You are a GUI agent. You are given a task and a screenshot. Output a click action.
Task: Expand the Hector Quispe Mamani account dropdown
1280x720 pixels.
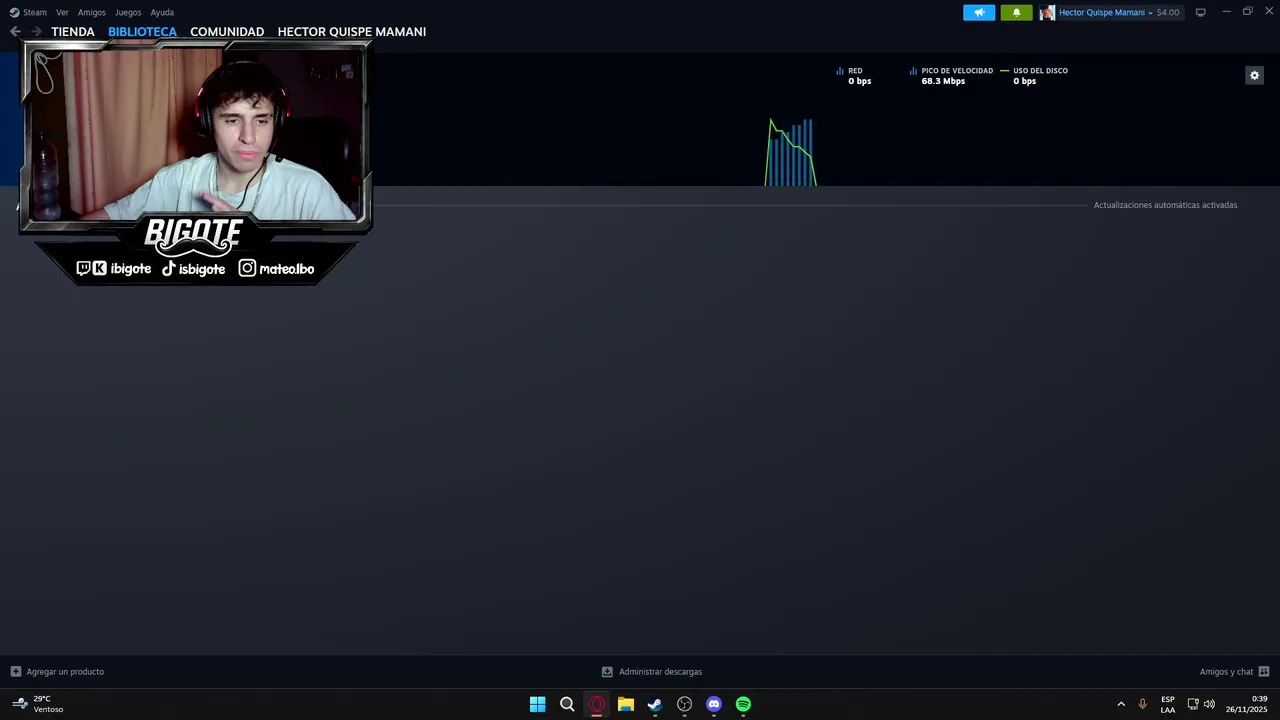tap(1106, 12)
